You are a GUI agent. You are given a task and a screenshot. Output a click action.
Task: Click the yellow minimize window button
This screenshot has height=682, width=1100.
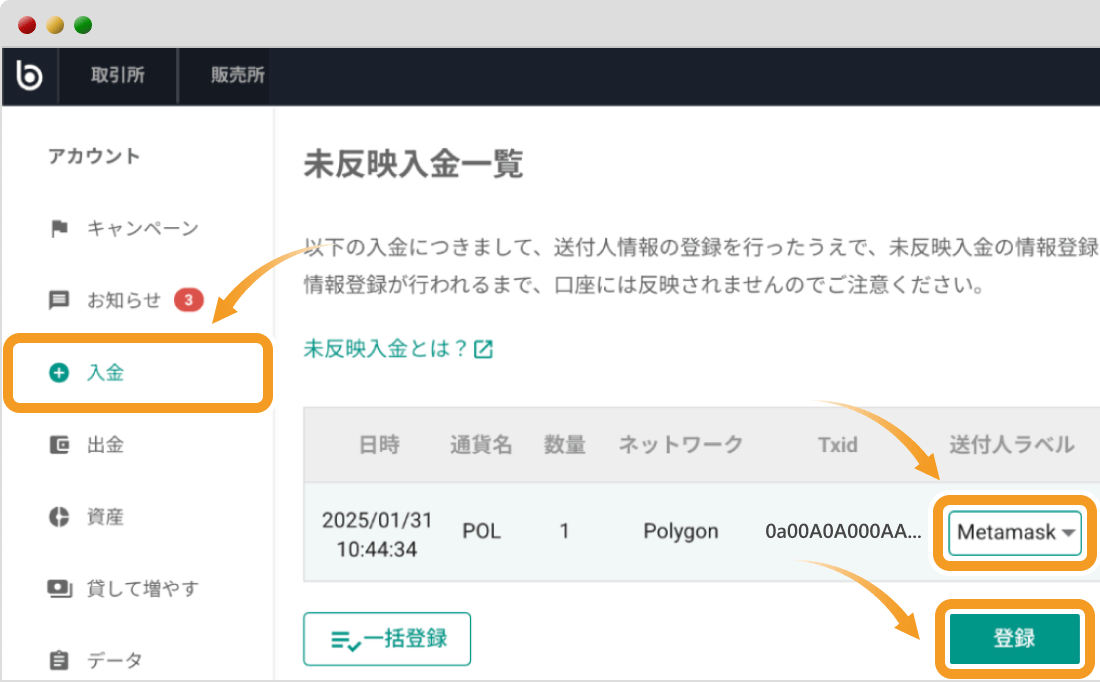[x=55, y=25]
